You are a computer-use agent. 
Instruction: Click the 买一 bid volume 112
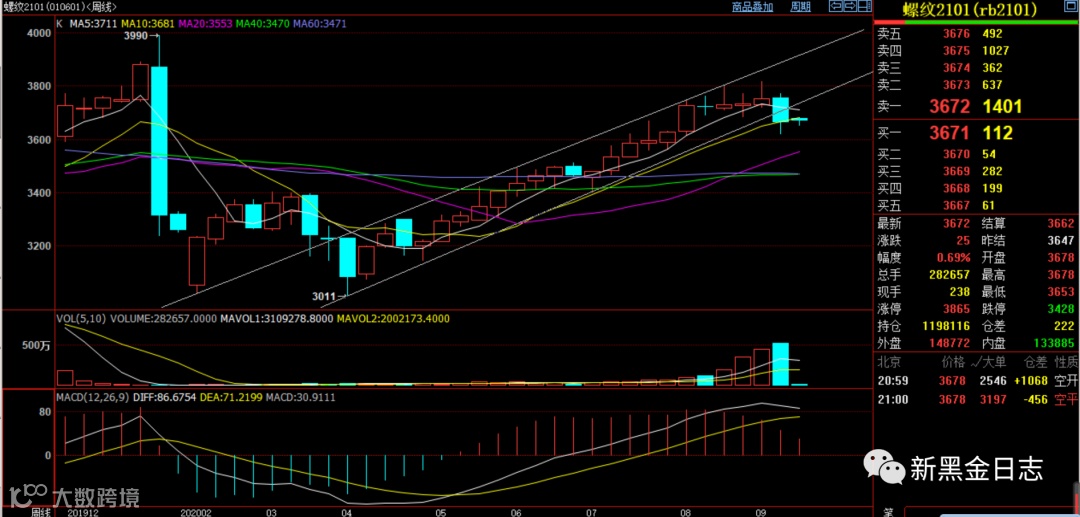[x=995, y=133]
